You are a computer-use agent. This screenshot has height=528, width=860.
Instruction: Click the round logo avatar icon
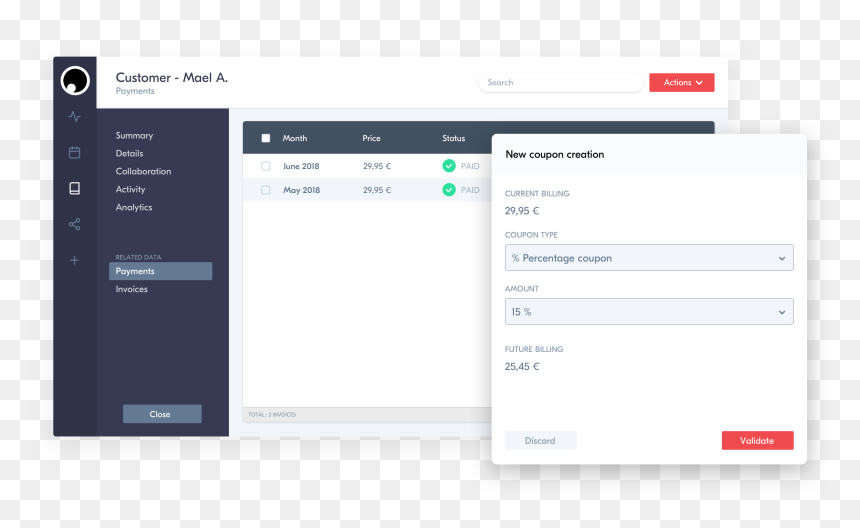pos(75,81)
